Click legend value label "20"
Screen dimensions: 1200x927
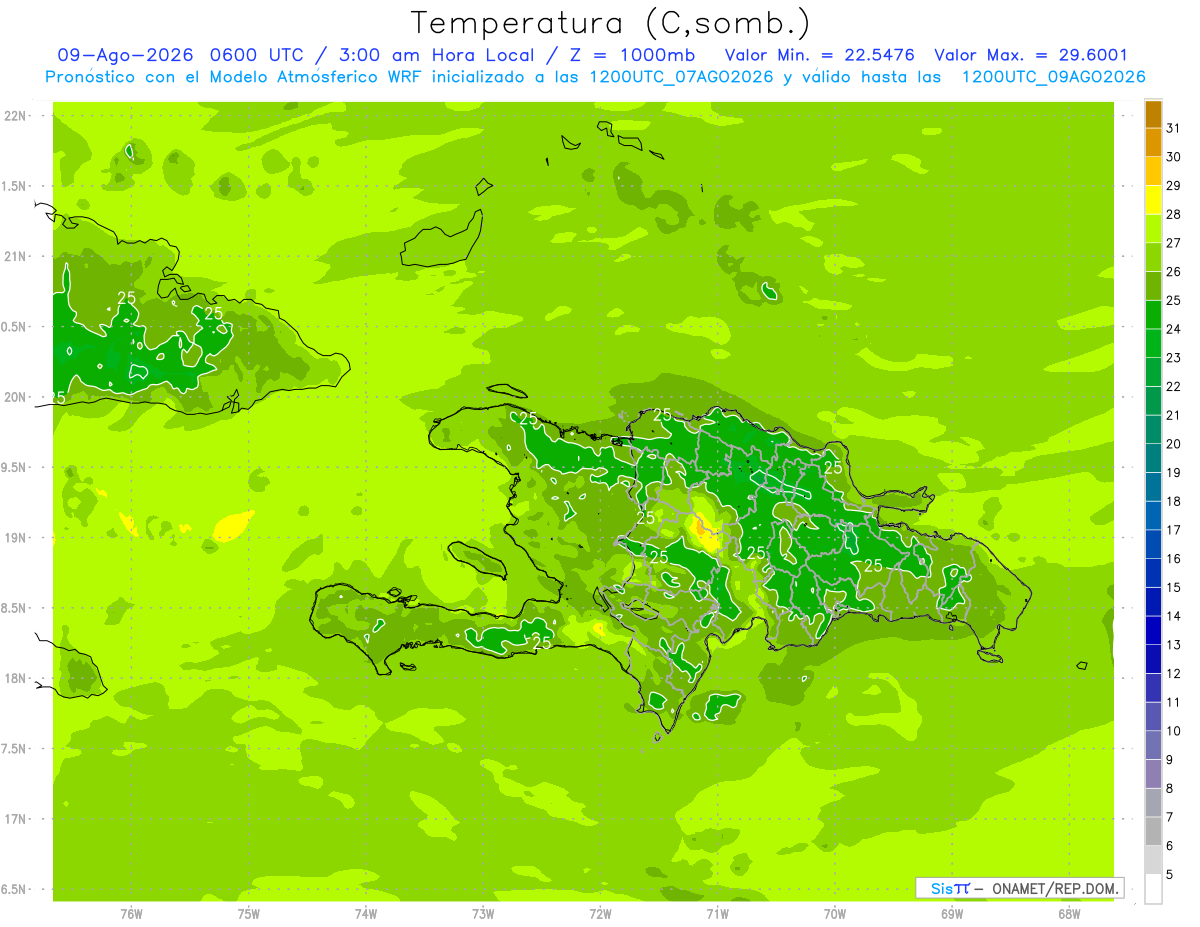click(x=1174, y=444)
